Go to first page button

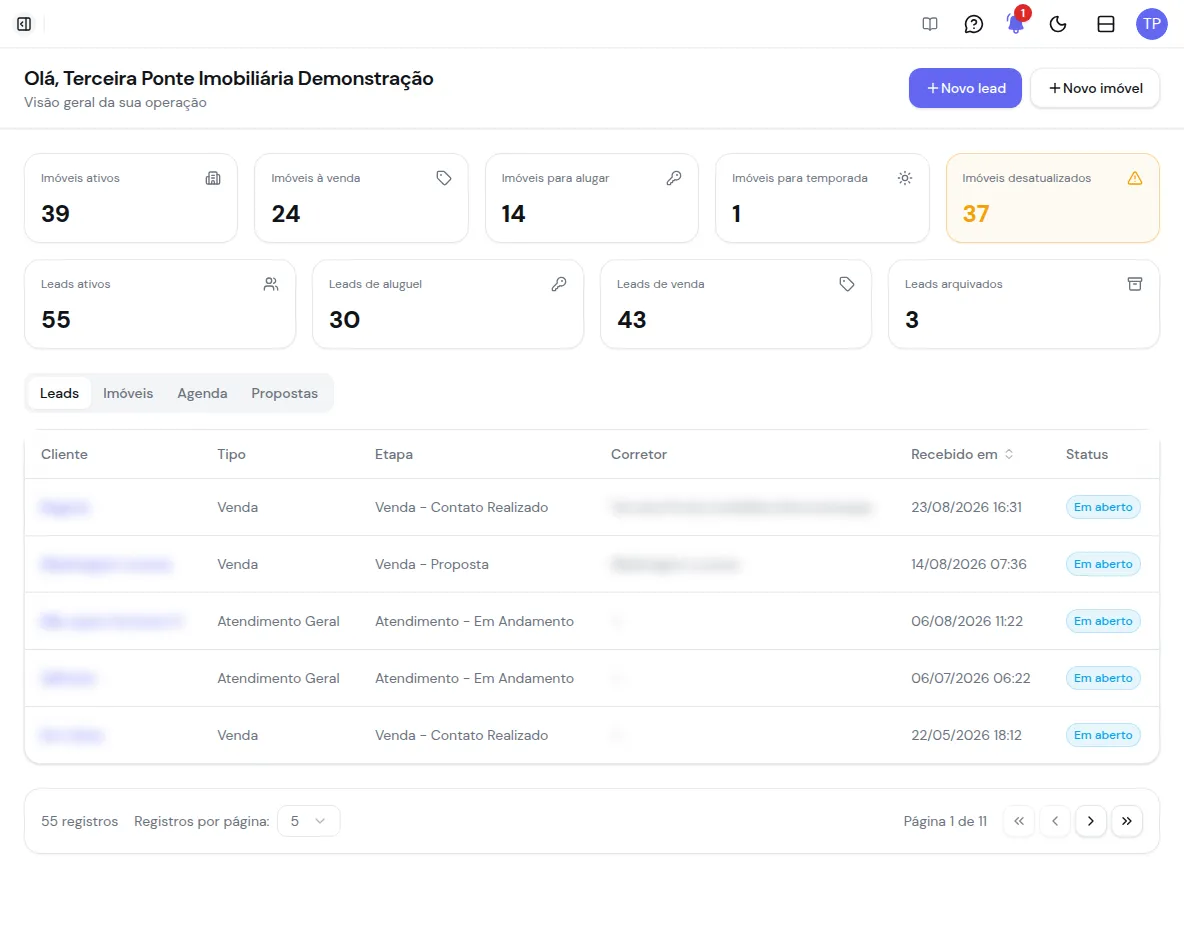coord(1019,821)
